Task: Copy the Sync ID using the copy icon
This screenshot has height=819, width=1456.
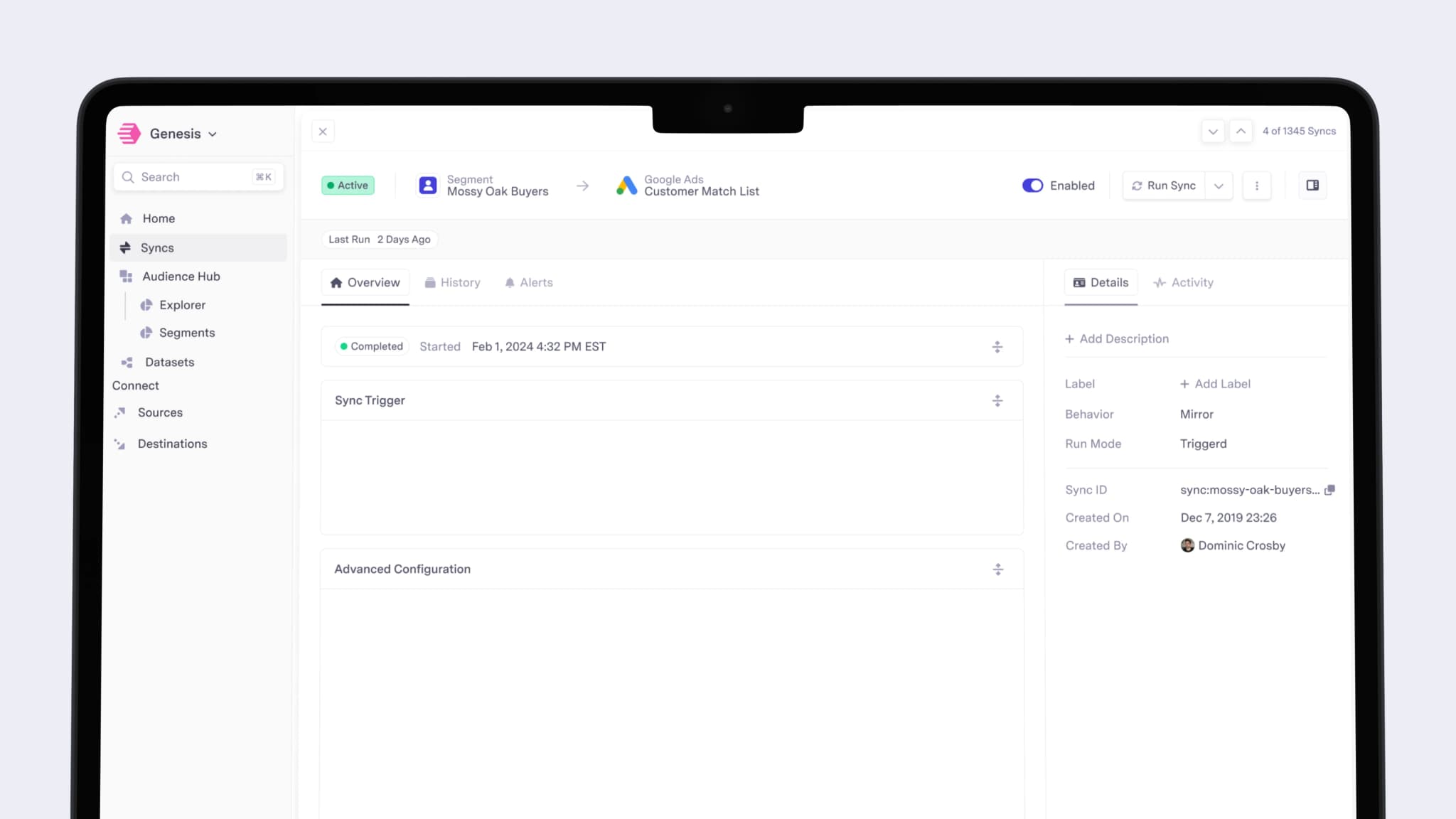Action: click(x=1330, y=490)
